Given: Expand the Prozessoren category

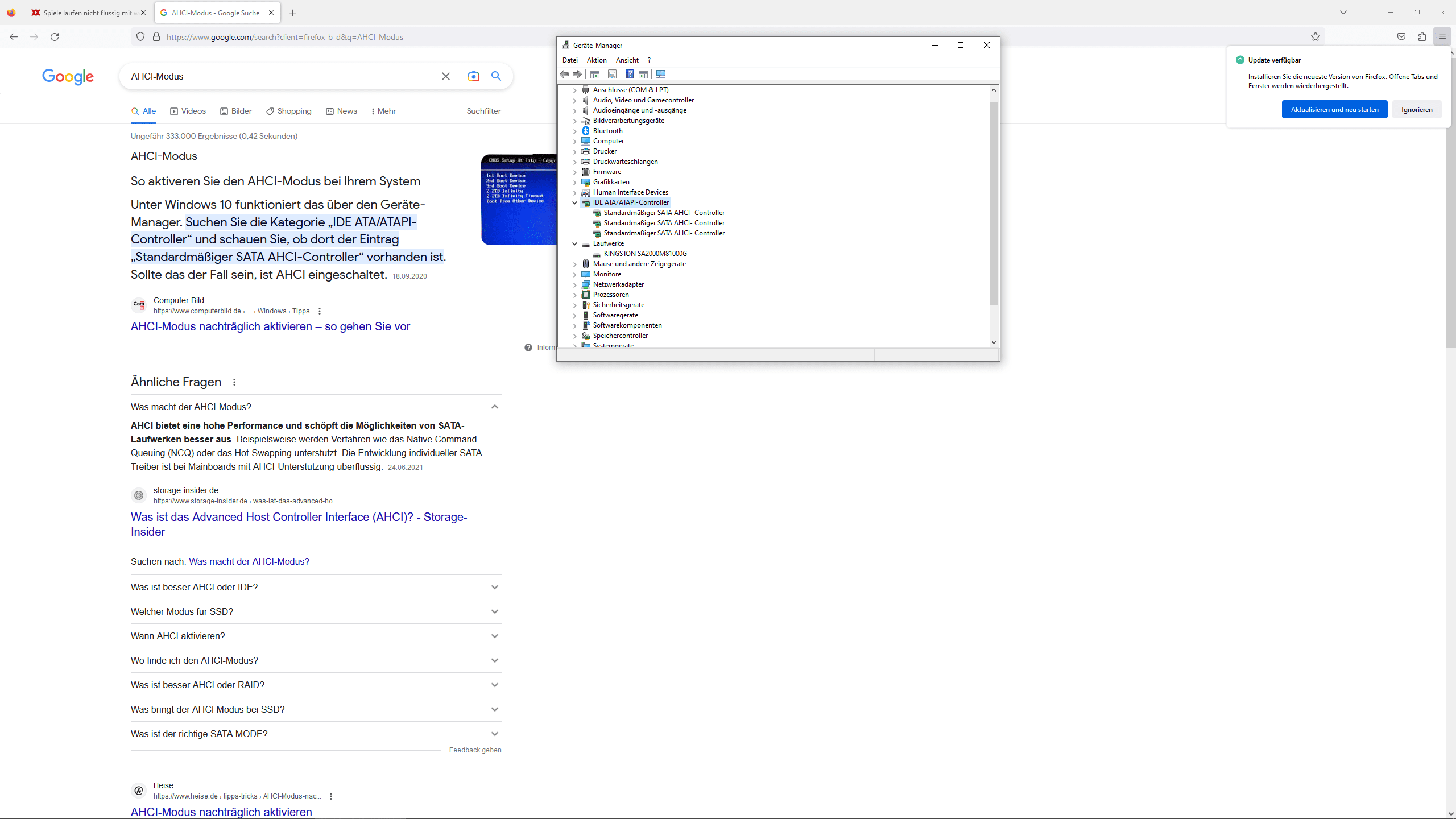Looking at the screenshot, I should tap(574, 295).
